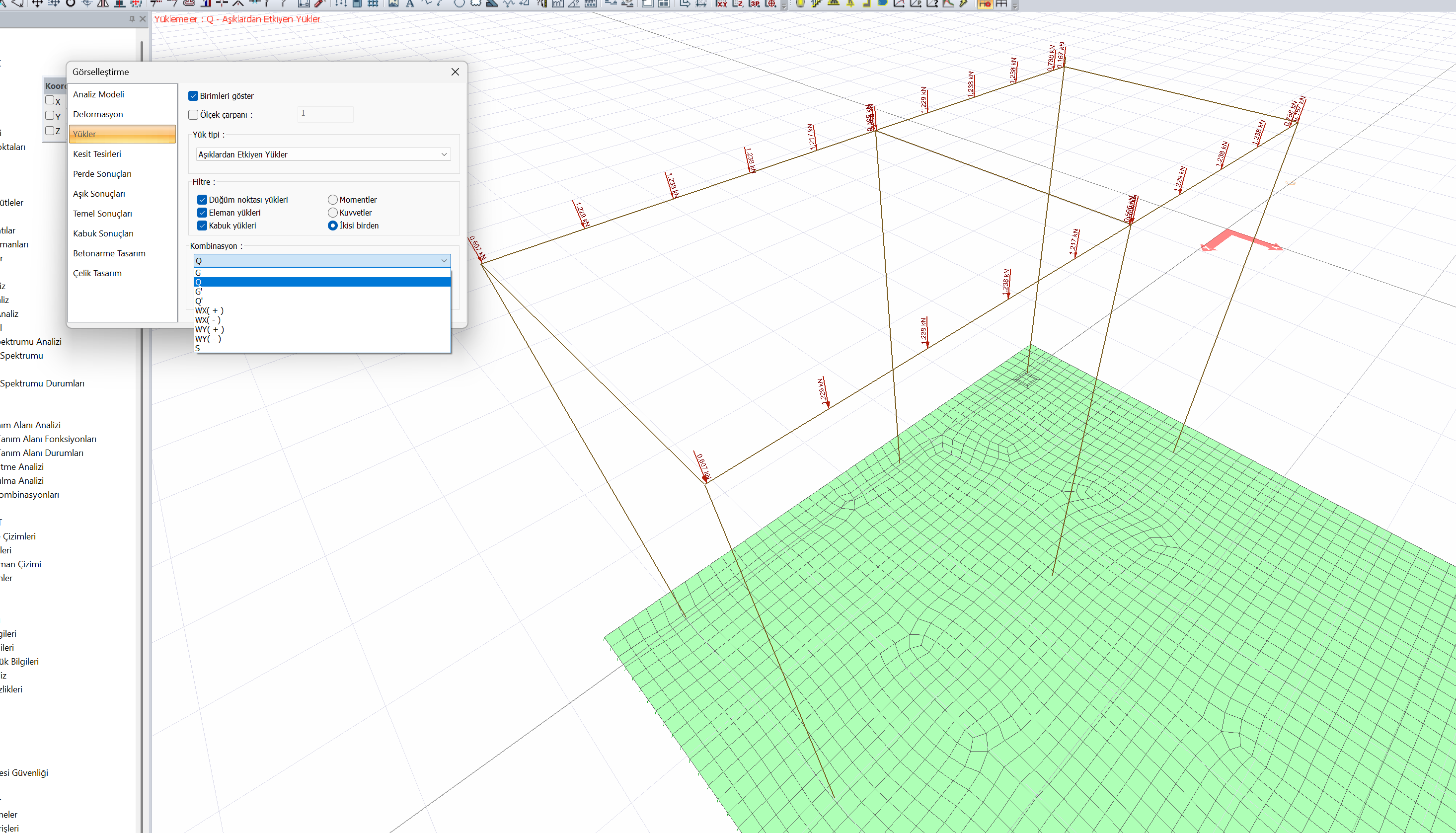Select the text 'A' tool in toolbar
Viewport: 1456px width, 833px height.
pyautogui.click(x=410, y=3)
